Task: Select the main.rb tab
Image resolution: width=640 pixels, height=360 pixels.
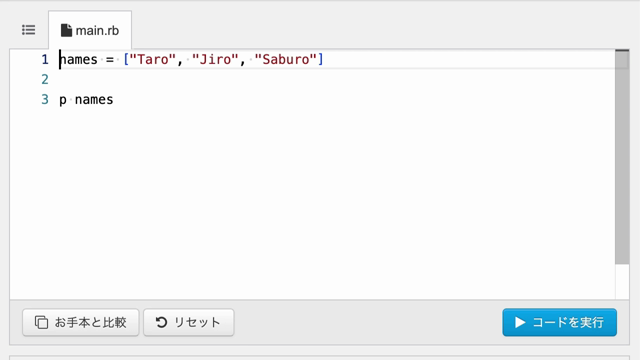Action: pyautogui.click(x=90, y=30)
